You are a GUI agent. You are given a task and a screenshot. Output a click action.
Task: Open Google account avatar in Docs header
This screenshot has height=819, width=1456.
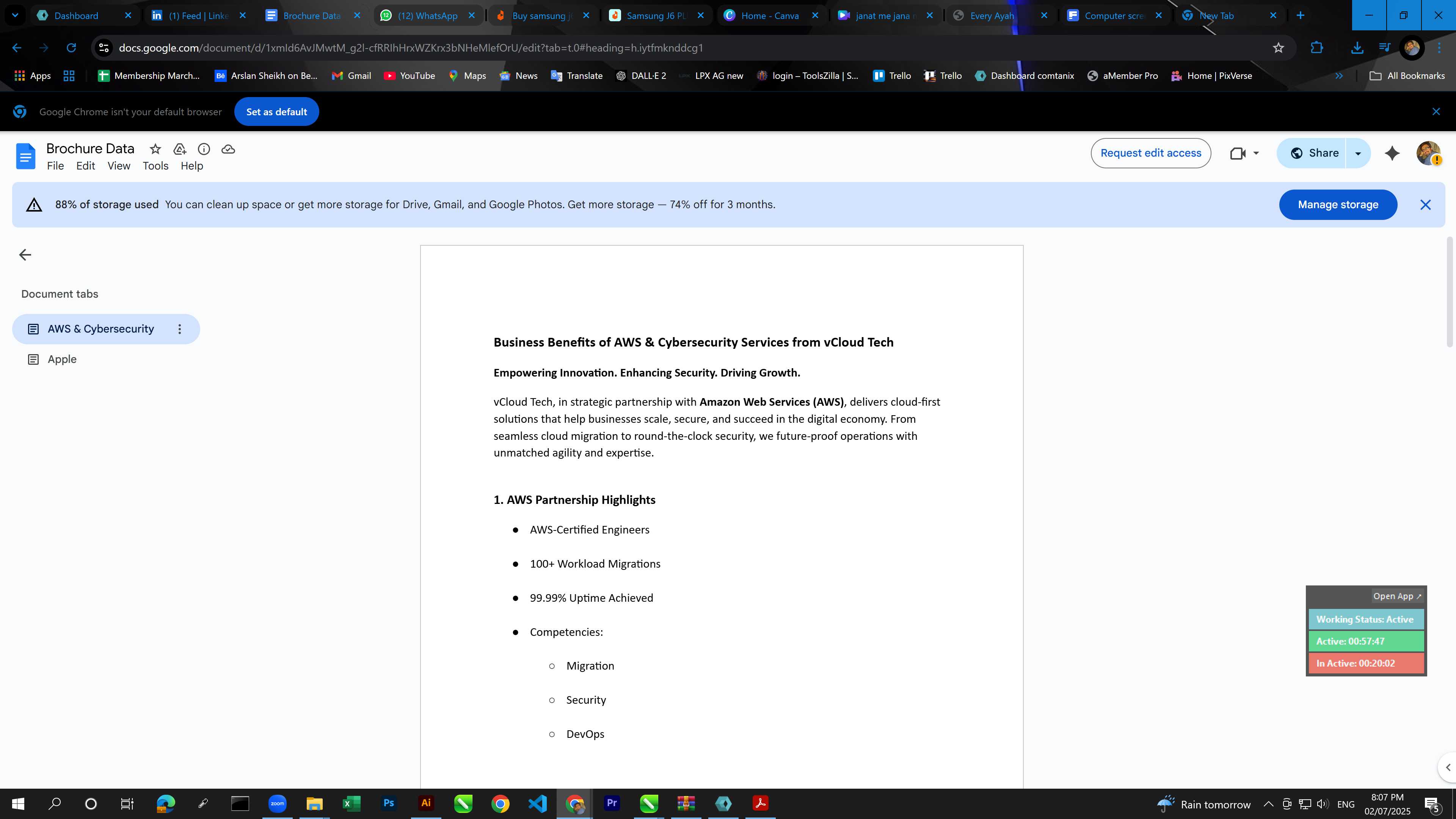1428,153
